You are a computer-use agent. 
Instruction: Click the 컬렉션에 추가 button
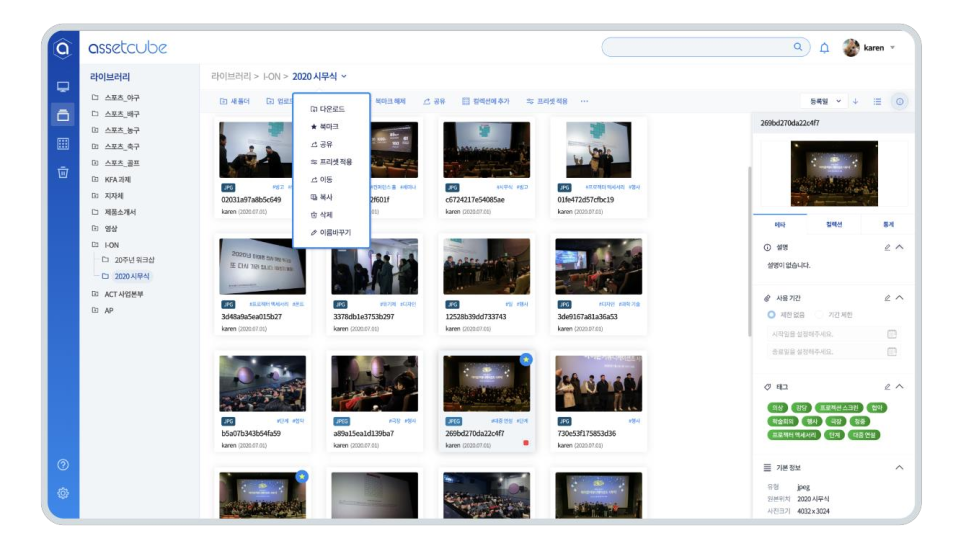486,101
